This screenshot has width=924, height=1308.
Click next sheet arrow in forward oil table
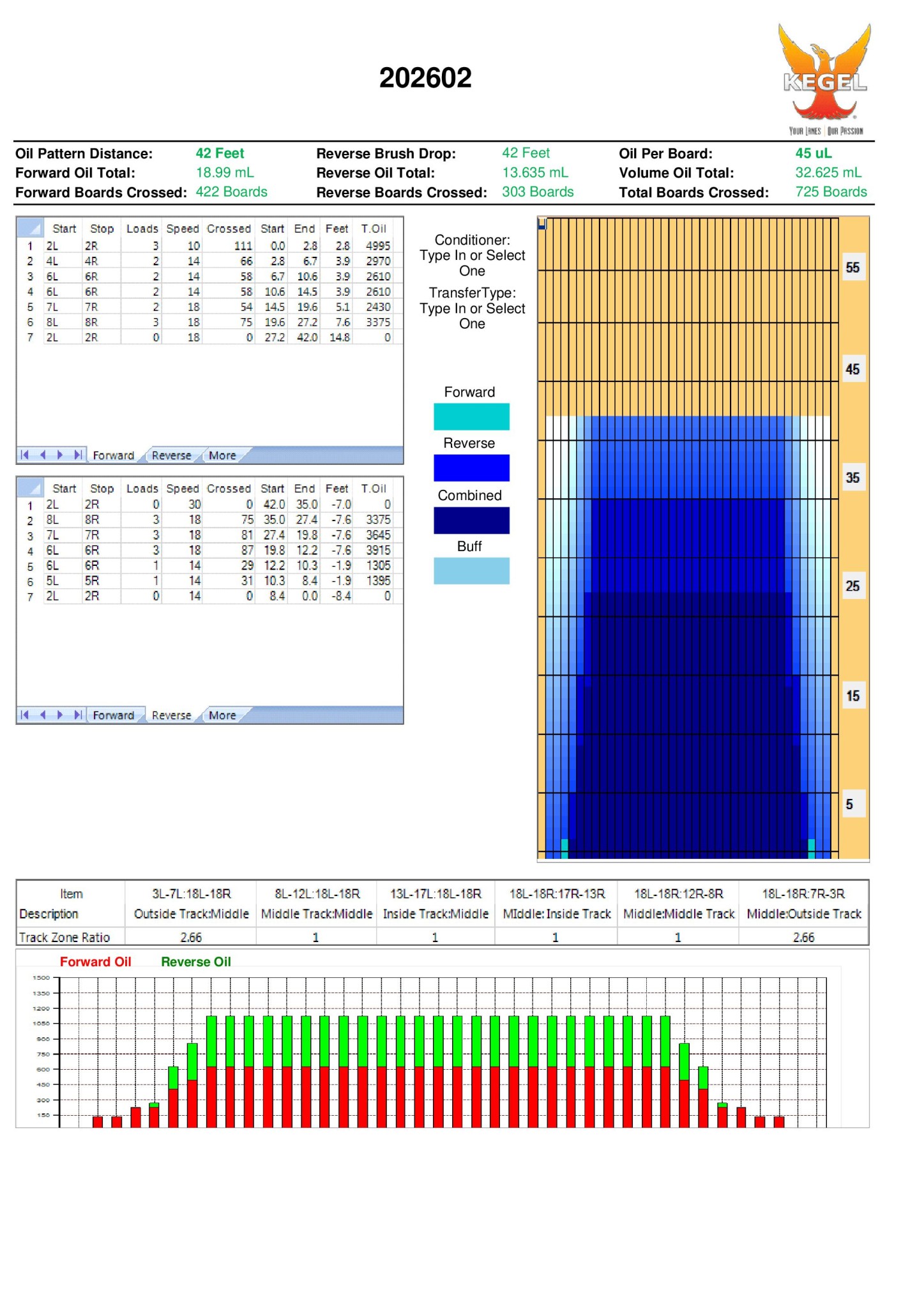[60, 455]
